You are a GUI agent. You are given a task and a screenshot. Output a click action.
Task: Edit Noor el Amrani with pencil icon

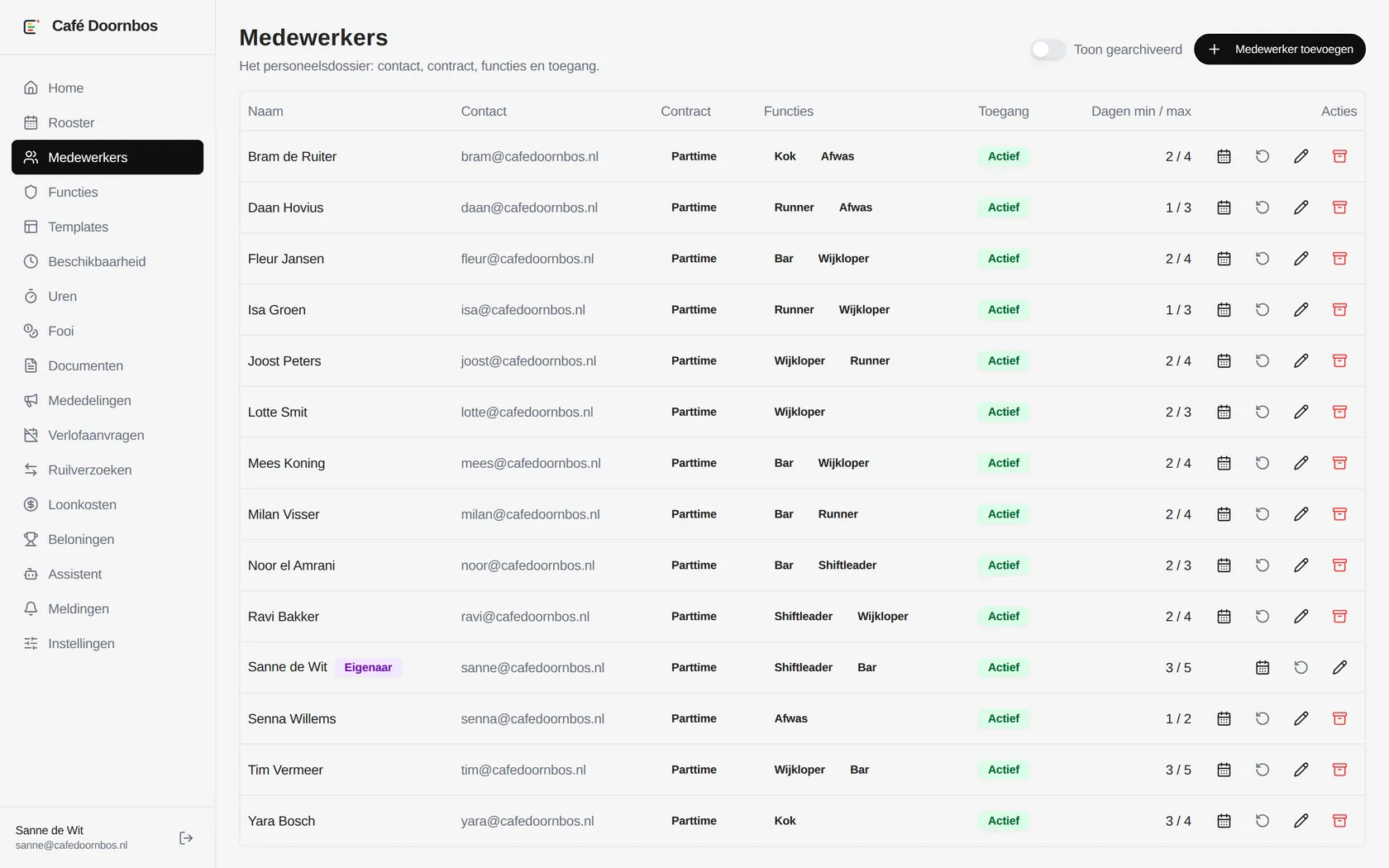tap(1301, 565)
